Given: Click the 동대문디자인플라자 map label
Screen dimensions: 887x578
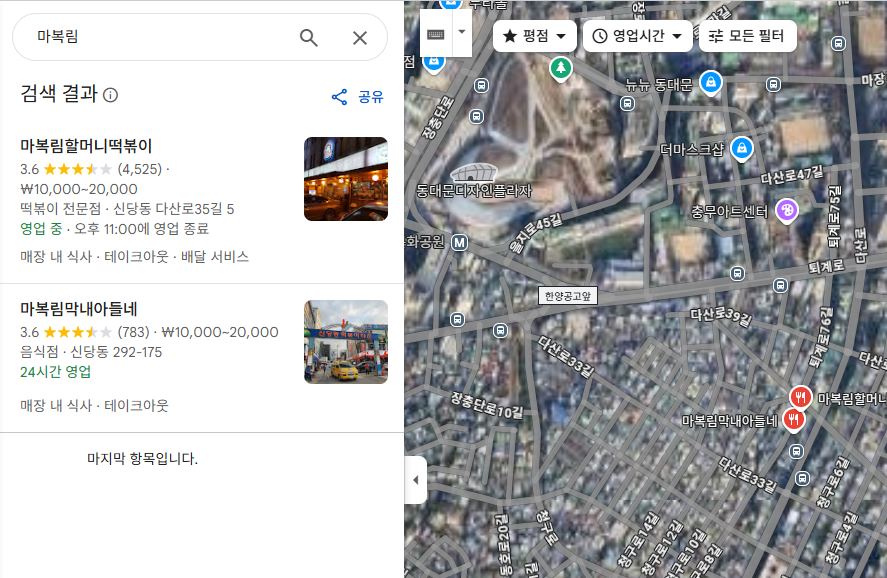Looking at the screenshot, I should [x=474, y=191].
